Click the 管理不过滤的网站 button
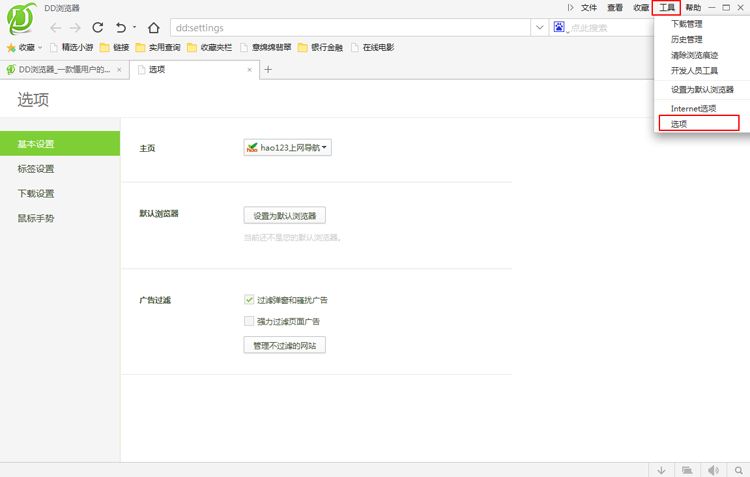This screenshot has height=477, width=750. 285,346
